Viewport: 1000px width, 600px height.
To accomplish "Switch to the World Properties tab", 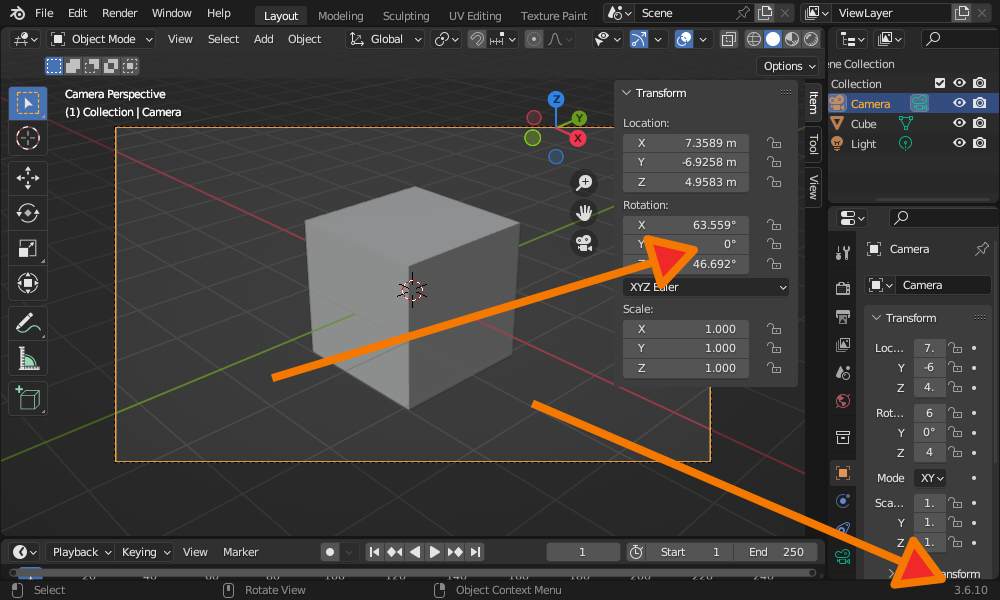I will click(843, 399).
